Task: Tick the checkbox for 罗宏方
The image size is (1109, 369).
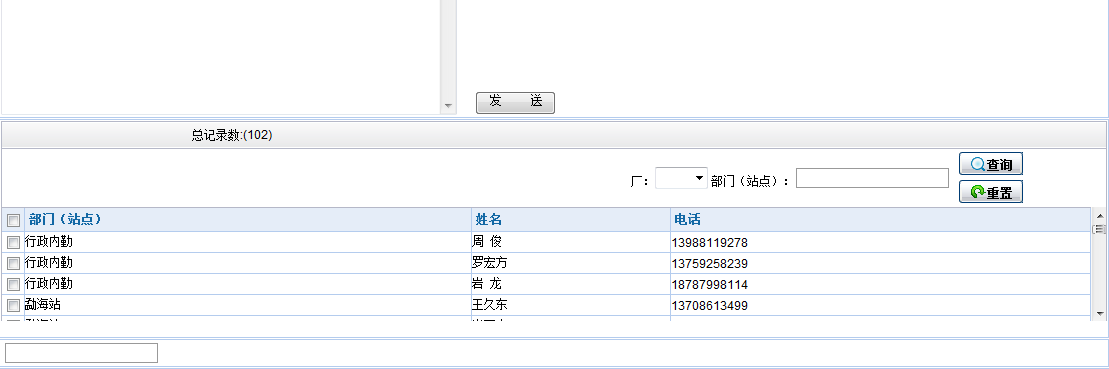Action: (x=13, y=264)
